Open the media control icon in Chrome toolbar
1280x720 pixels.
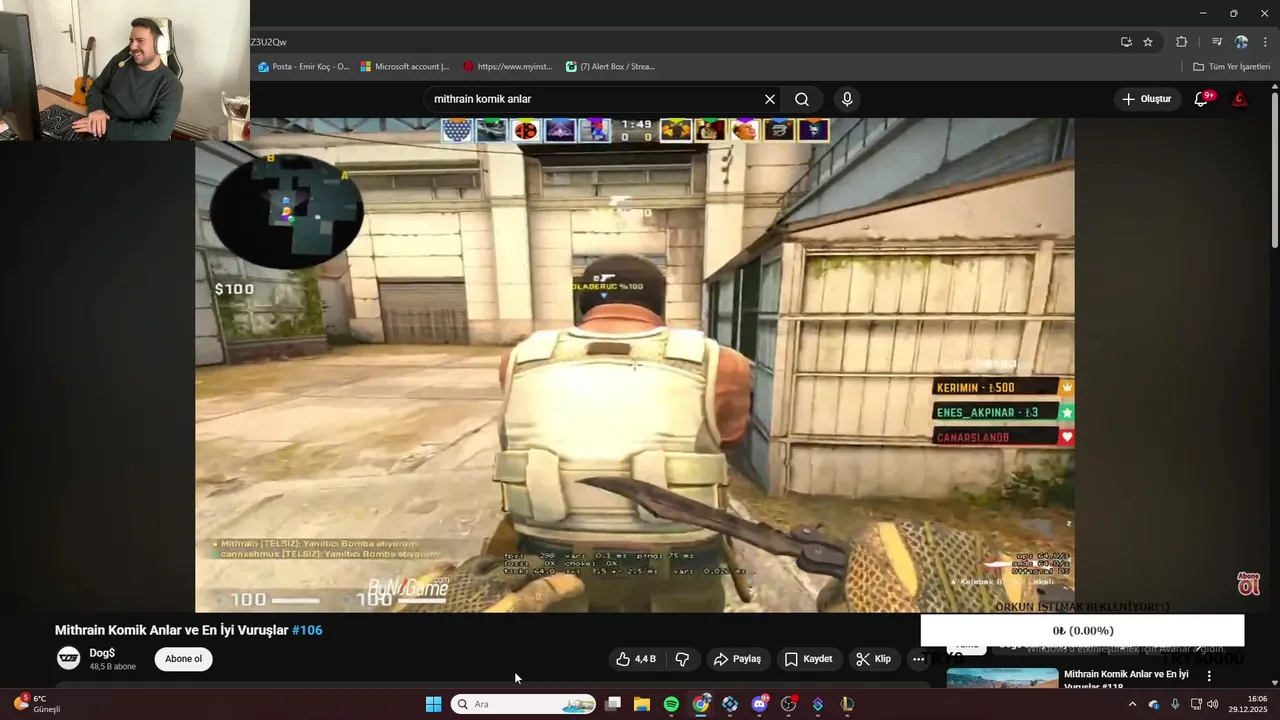1217,42
